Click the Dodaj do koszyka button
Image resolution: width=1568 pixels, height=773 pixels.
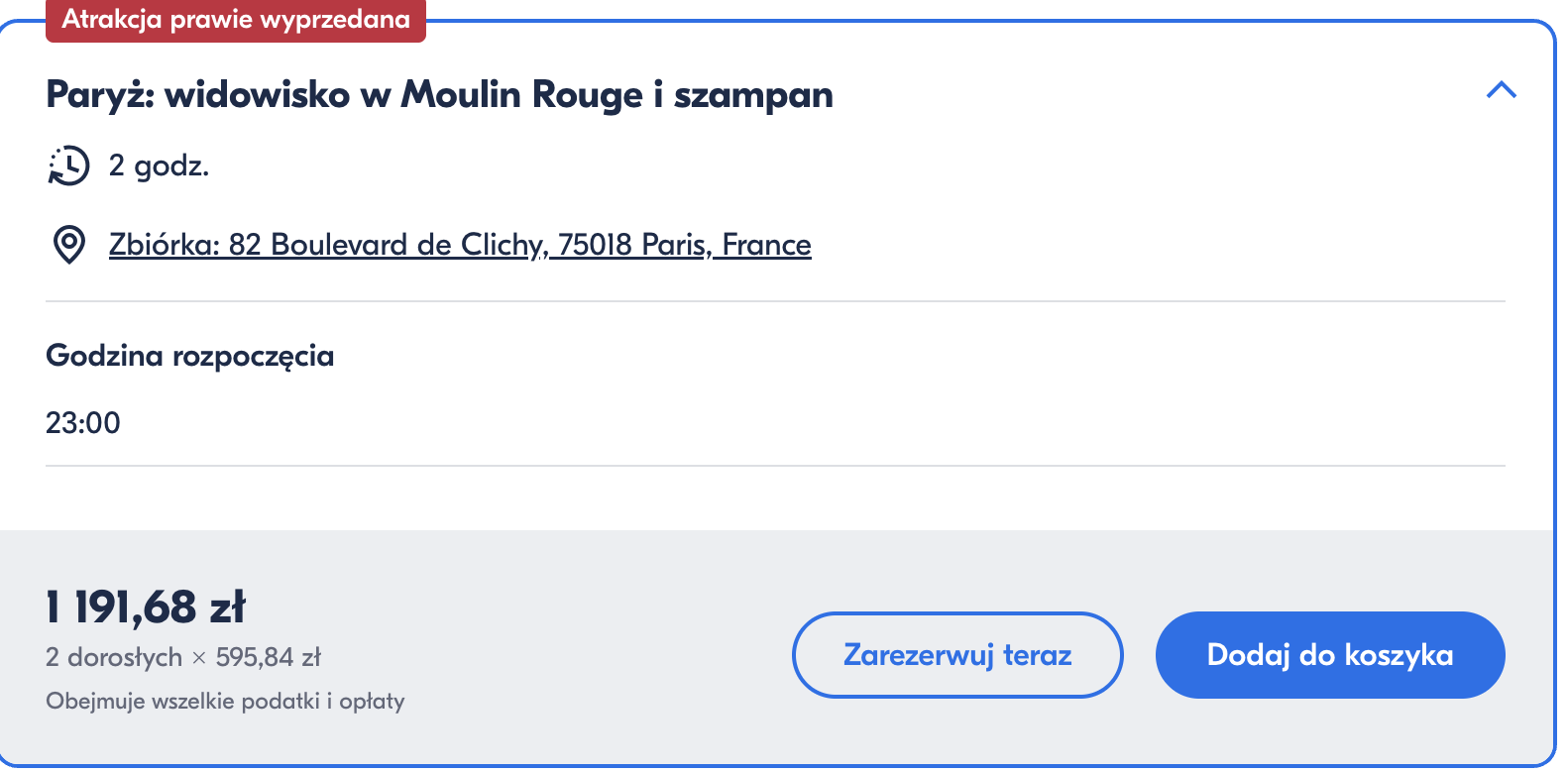tap(1330, 655)
